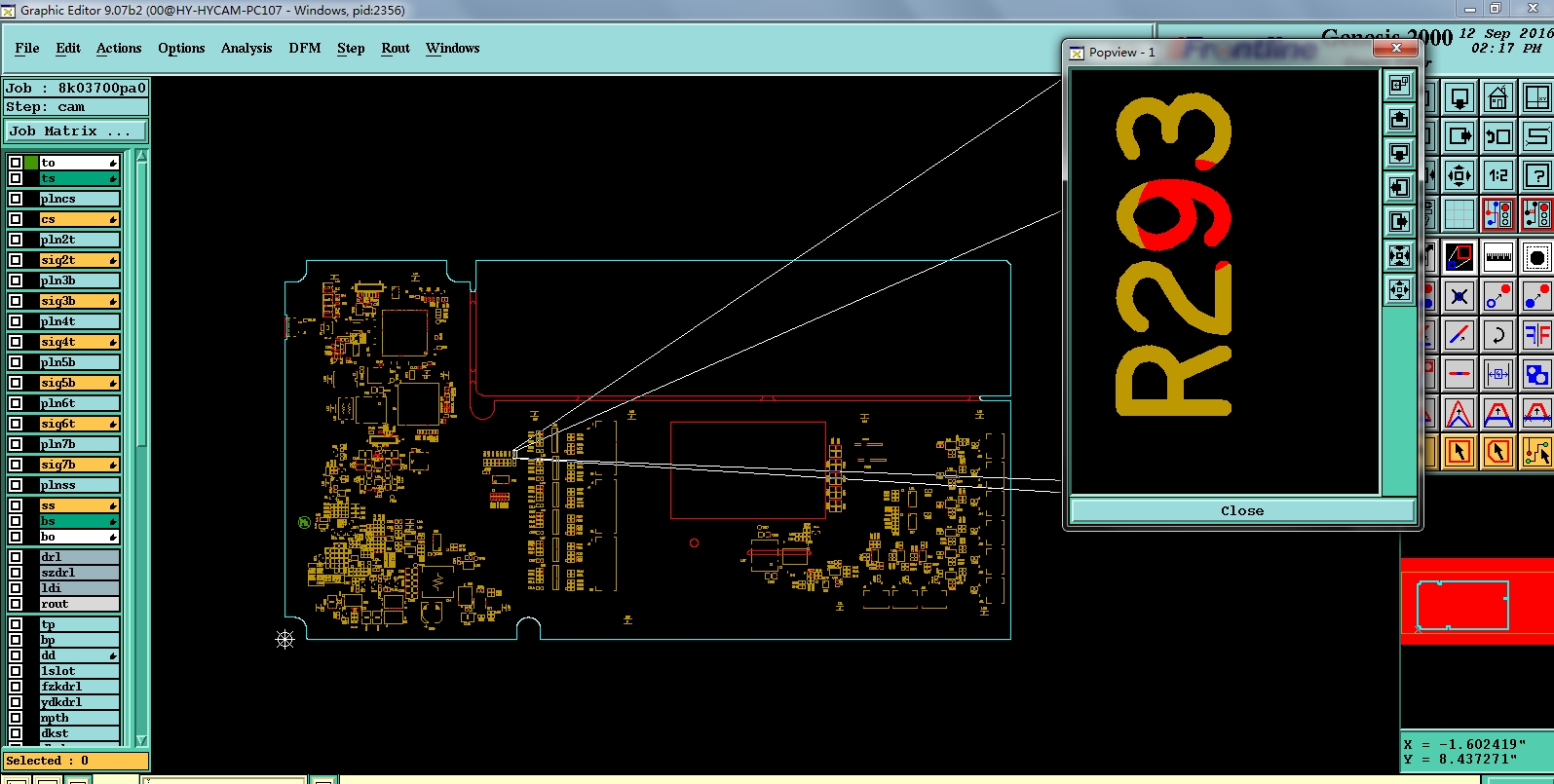Click layer list scrollbar up arrow

click(141, 156)
